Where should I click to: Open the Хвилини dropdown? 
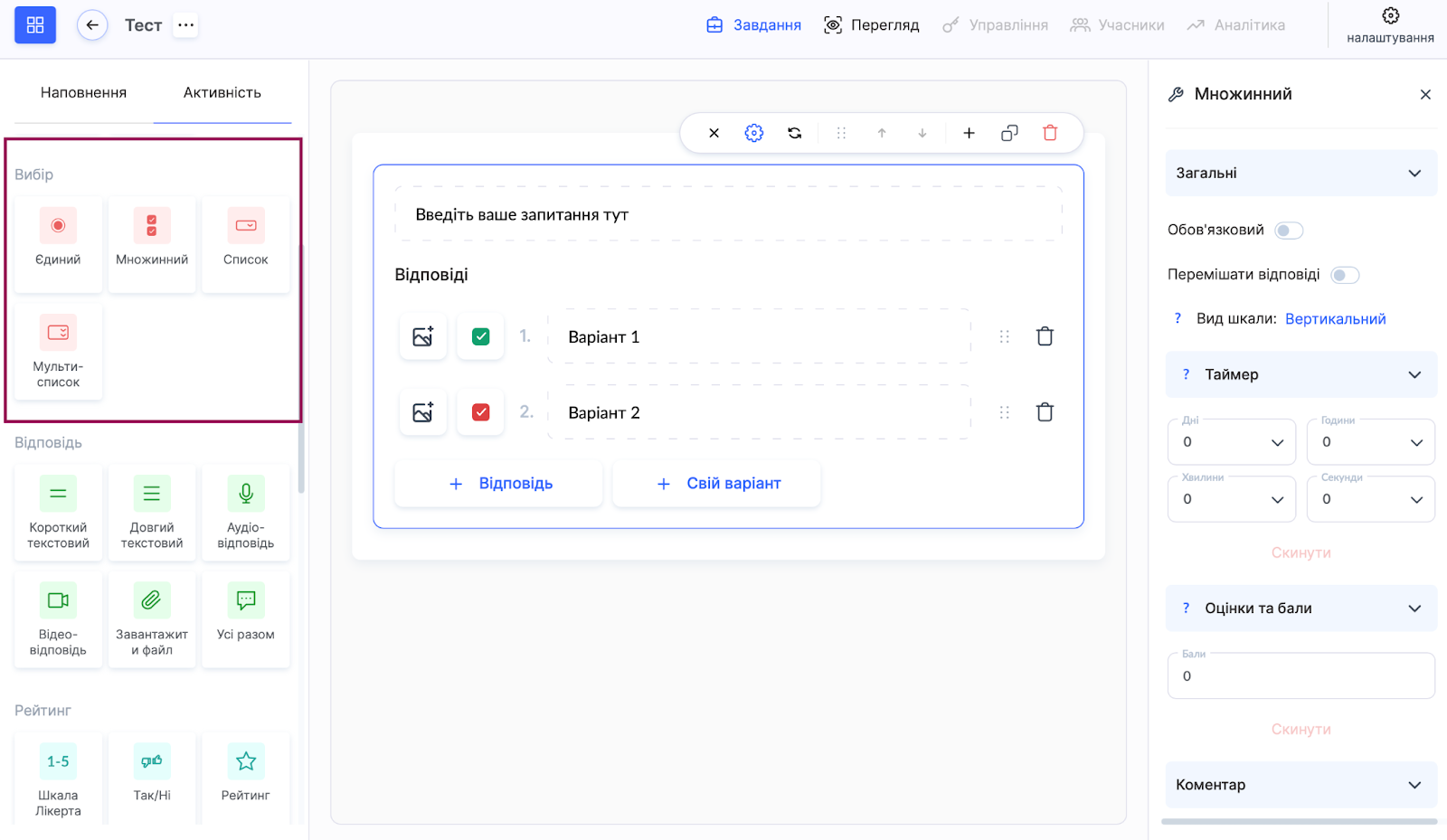click(1231, 499)
